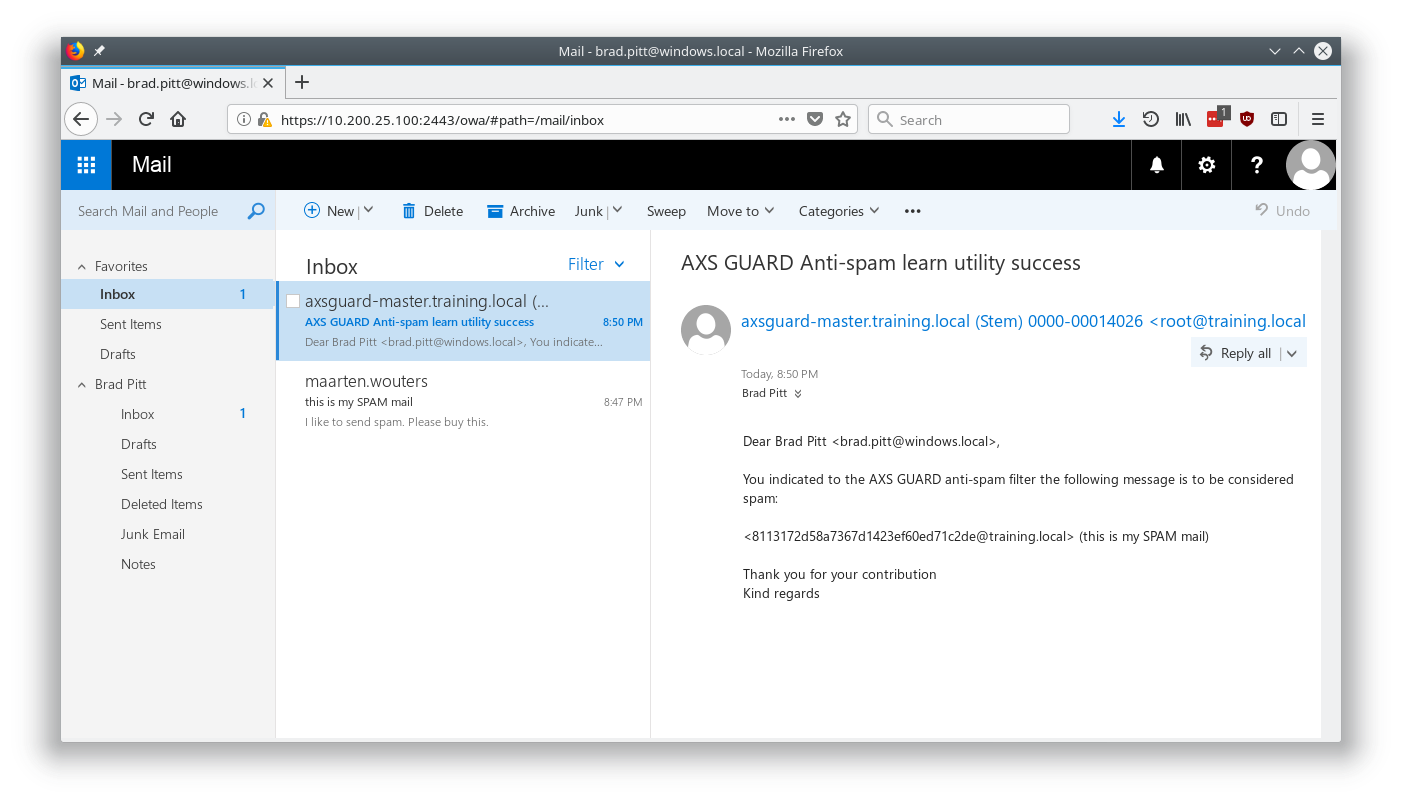
Task: Compose a New message
Action: pyautogui.click(x=329, y=211)
